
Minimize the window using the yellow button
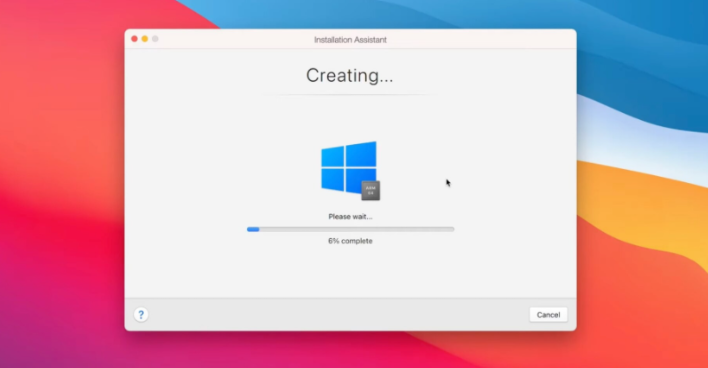click(x=144, y=39)
